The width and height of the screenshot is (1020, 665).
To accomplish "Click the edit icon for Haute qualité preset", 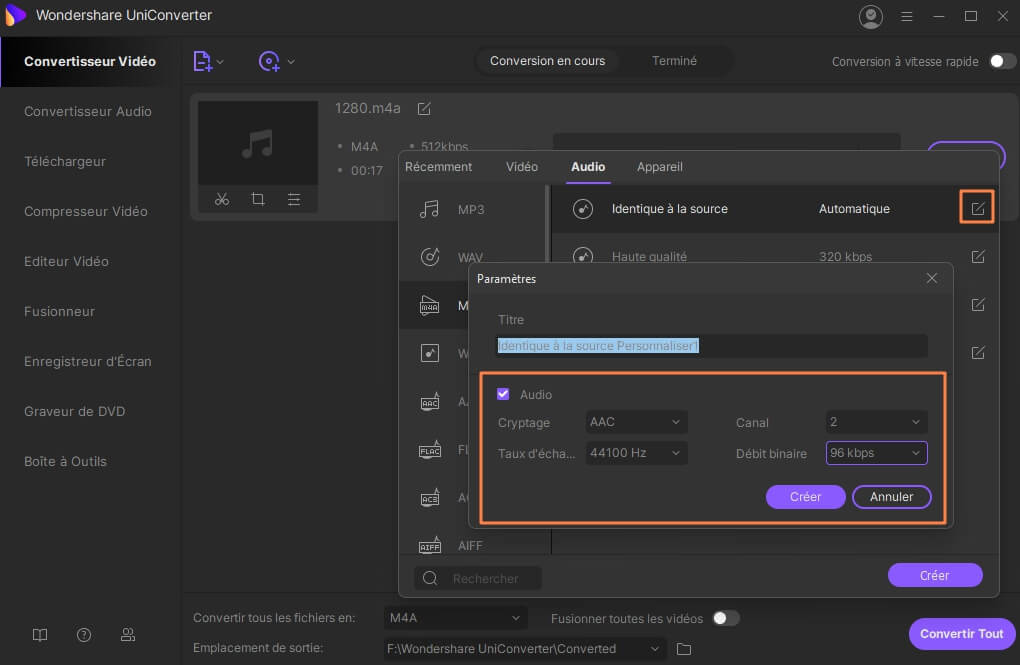I will tap(978, 257).
